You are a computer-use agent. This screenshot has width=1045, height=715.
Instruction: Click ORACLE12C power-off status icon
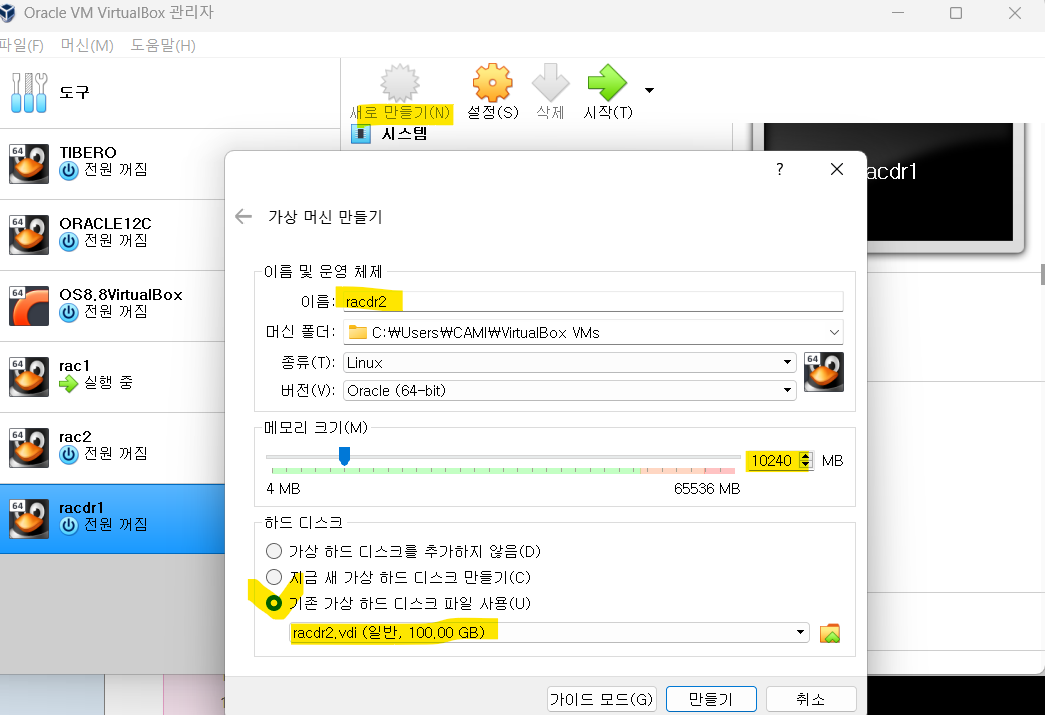coord(69,242)
